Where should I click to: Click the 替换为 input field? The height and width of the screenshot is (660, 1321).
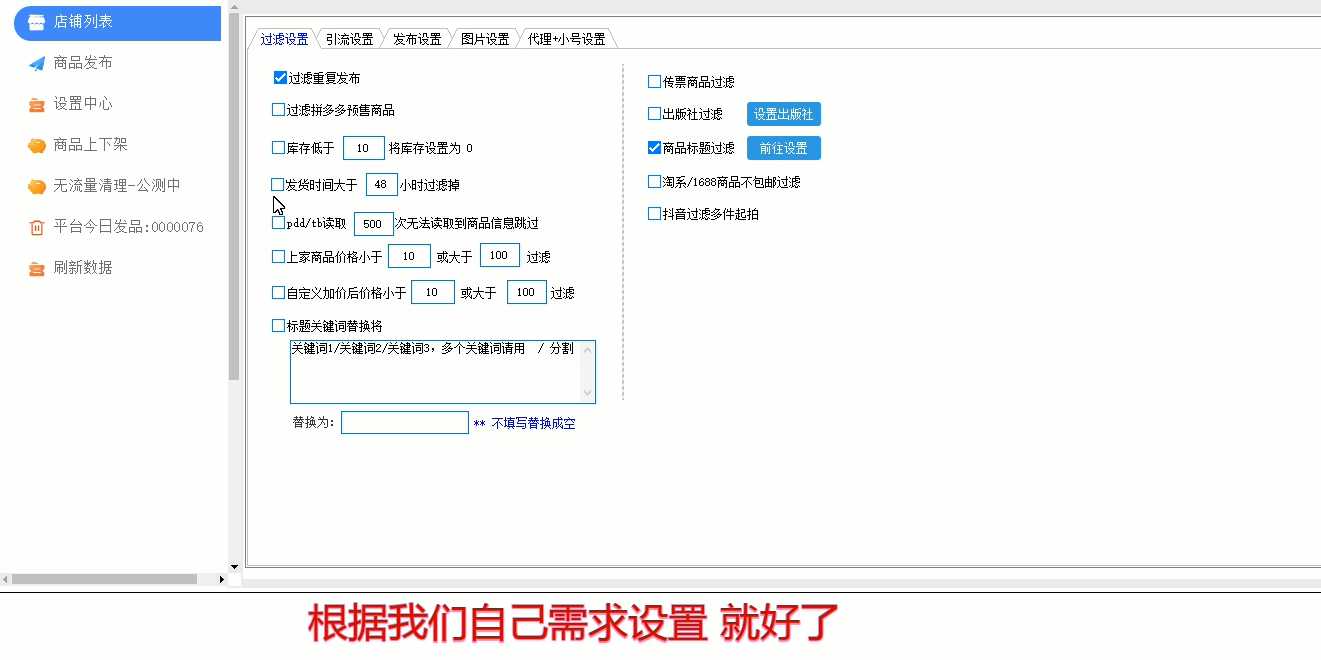coord(404,423)
